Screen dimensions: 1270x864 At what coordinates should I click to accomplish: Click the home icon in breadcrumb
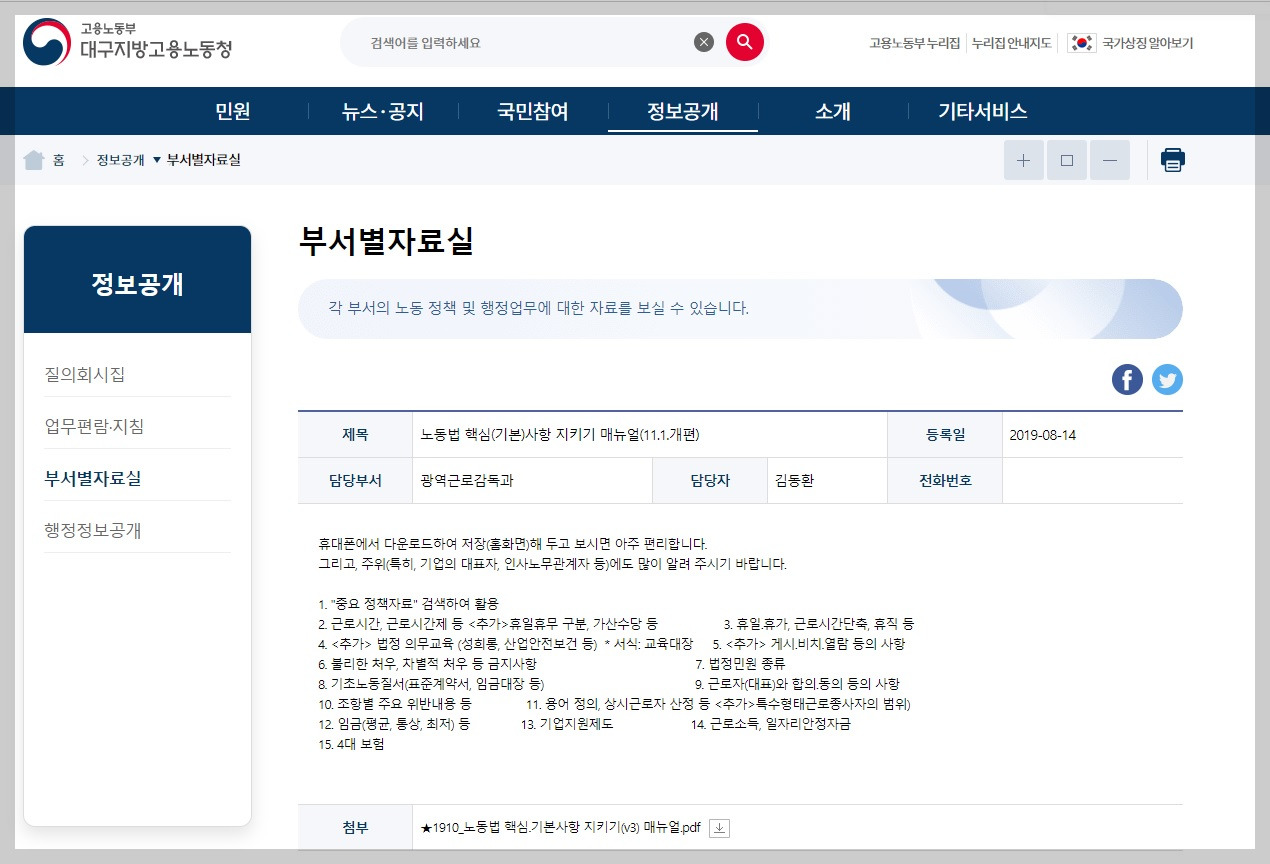tap(34, 160)
